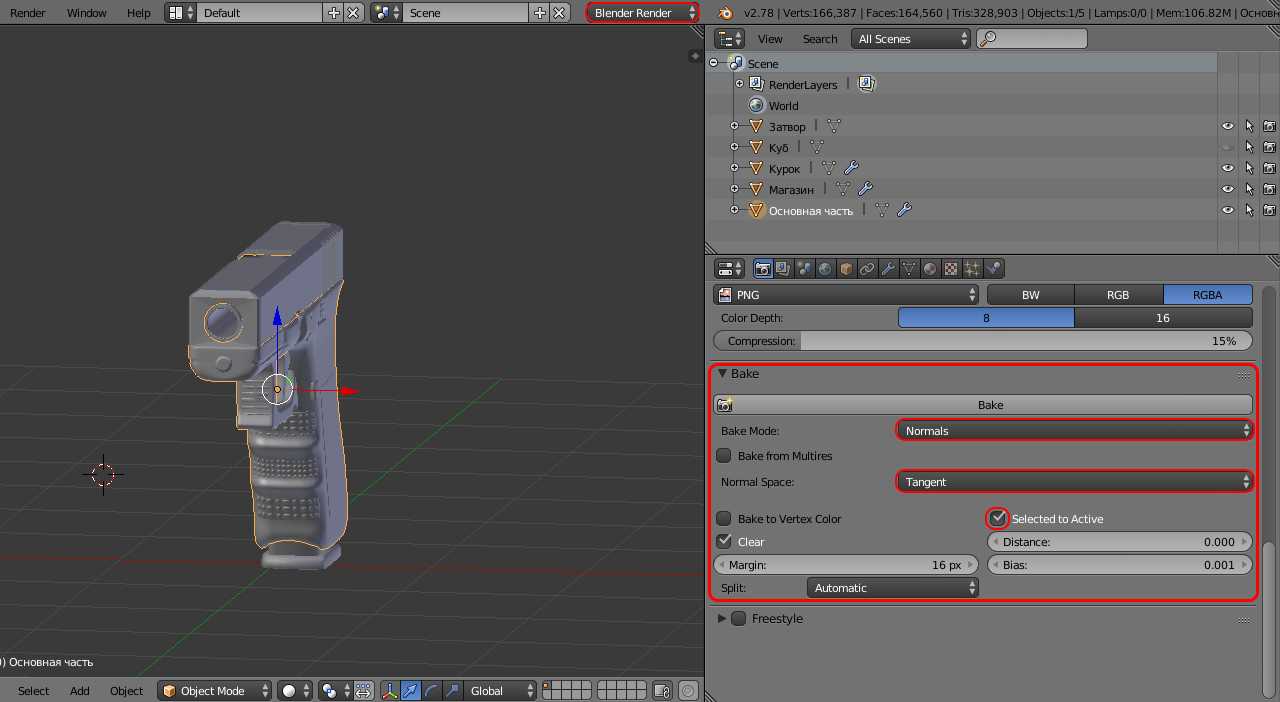Toggle viewport visibility of Затвор object
Screen dimensions: 1280x702
[1227, 126]
